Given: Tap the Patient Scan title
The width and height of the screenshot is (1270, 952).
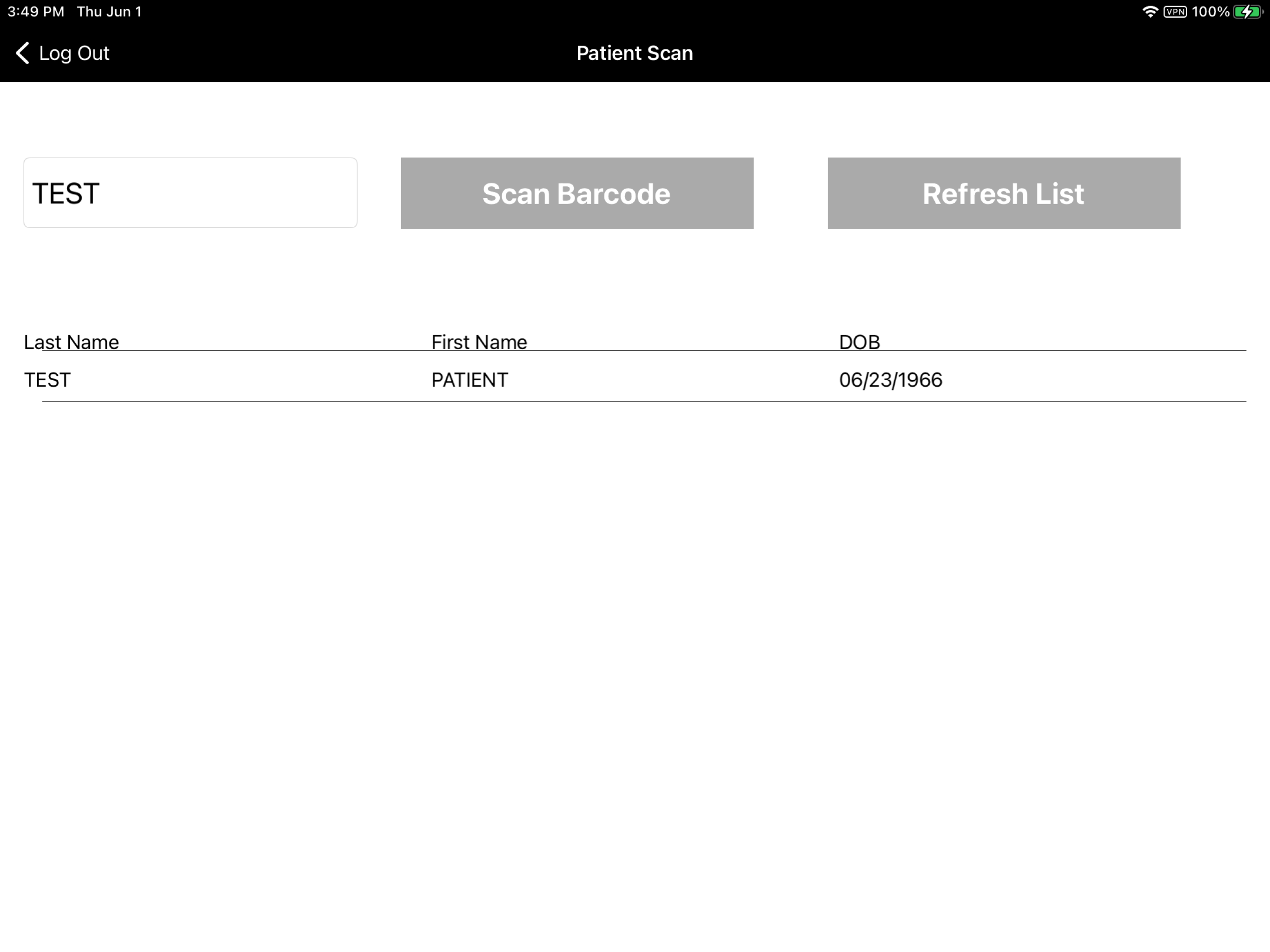Looking at the screenshot, I should pyautogui.click(x=635, y=53).
